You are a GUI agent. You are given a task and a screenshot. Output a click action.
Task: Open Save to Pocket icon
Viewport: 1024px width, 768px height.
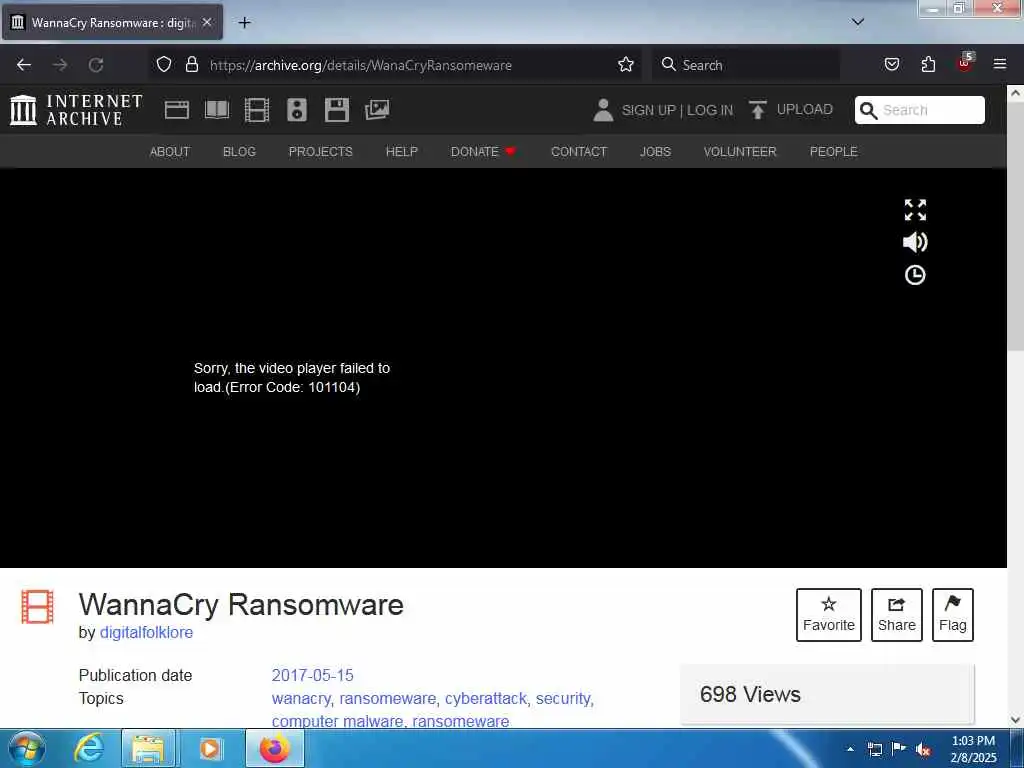[891, 64]
